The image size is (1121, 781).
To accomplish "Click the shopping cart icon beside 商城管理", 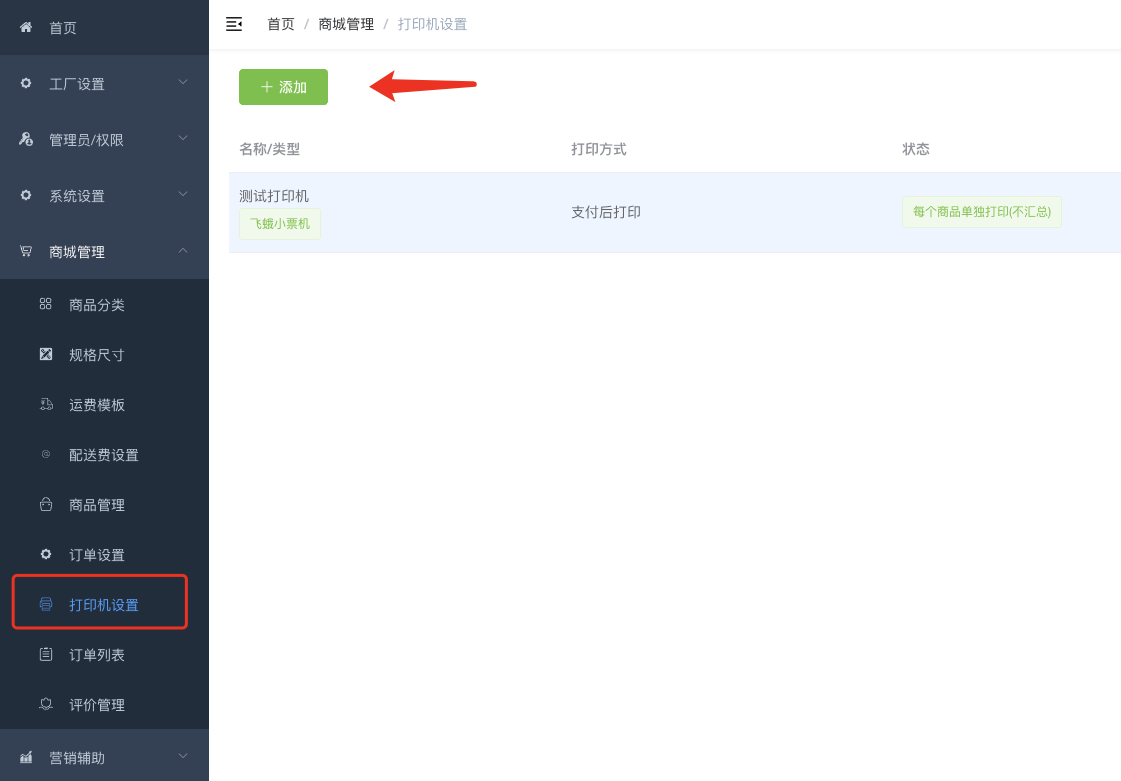I will coord(26,251).
